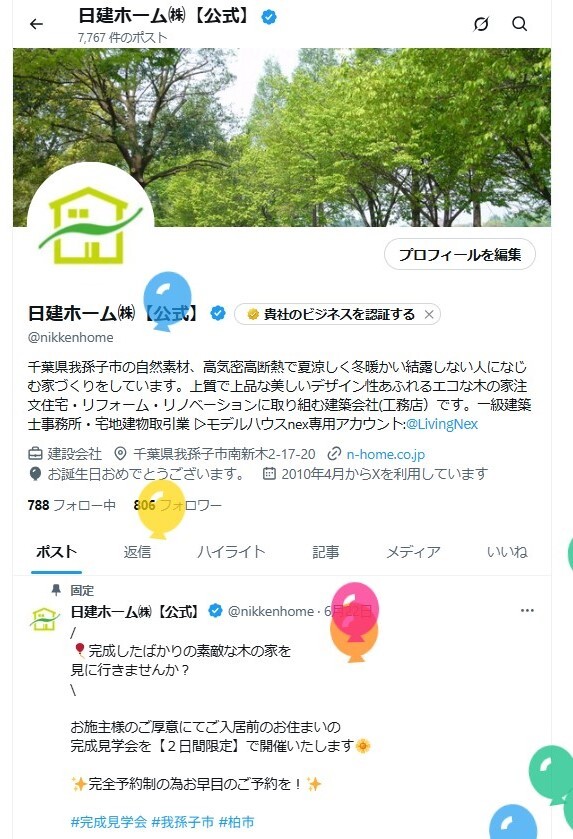Click 貴社のビジネスを認証する button
The image size is (573, 839).
[331, 315]
